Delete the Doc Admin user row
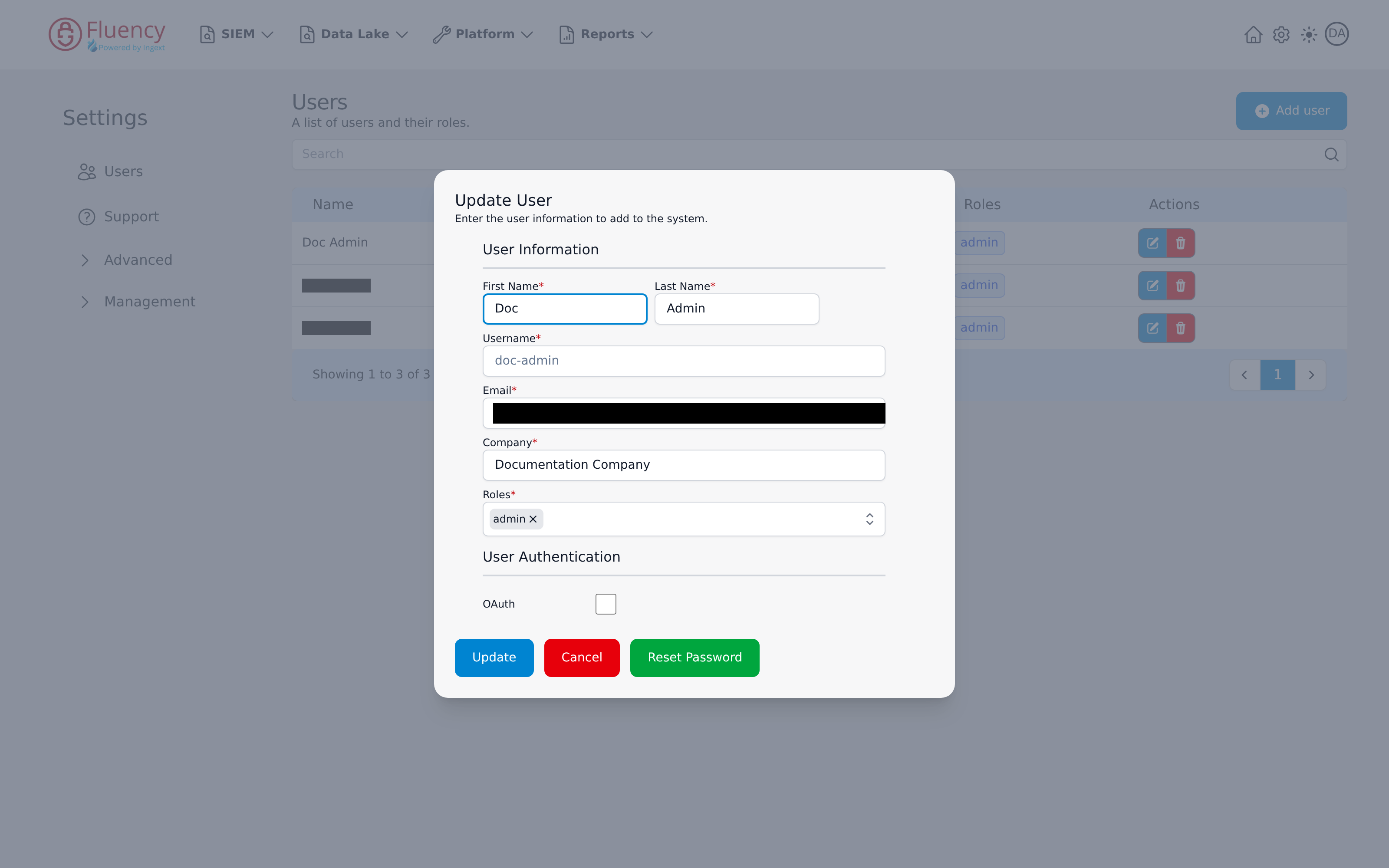This screenshot has height=868, width=1389. [x=1181, y=243]
